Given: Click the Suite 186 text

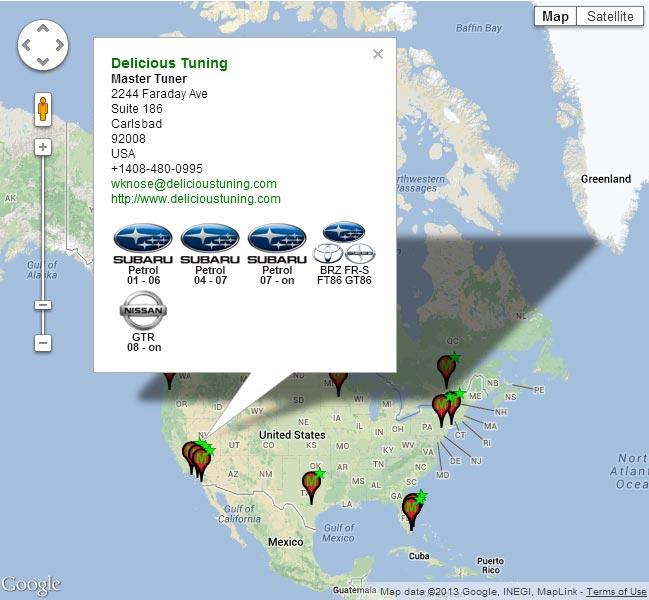Looking at the screenshot, I should coord(137,109).
